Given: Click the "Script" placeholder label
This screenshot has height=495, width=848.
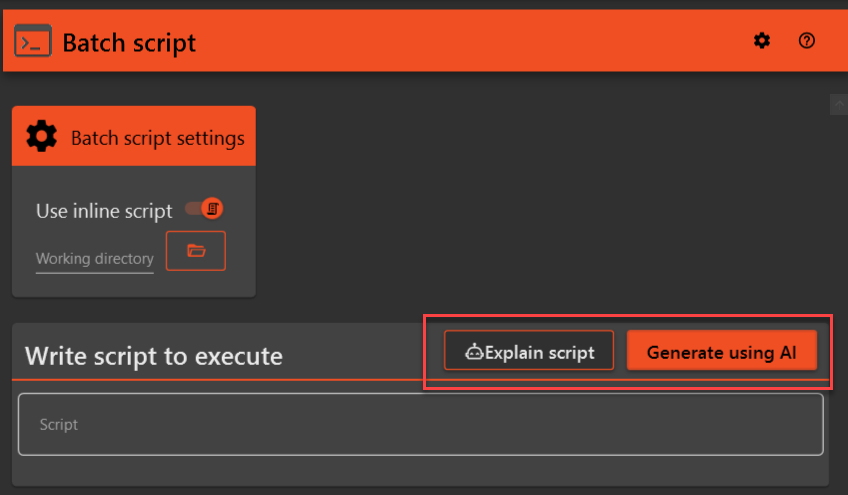Looking at the screenshot, I should coord(59,425).
